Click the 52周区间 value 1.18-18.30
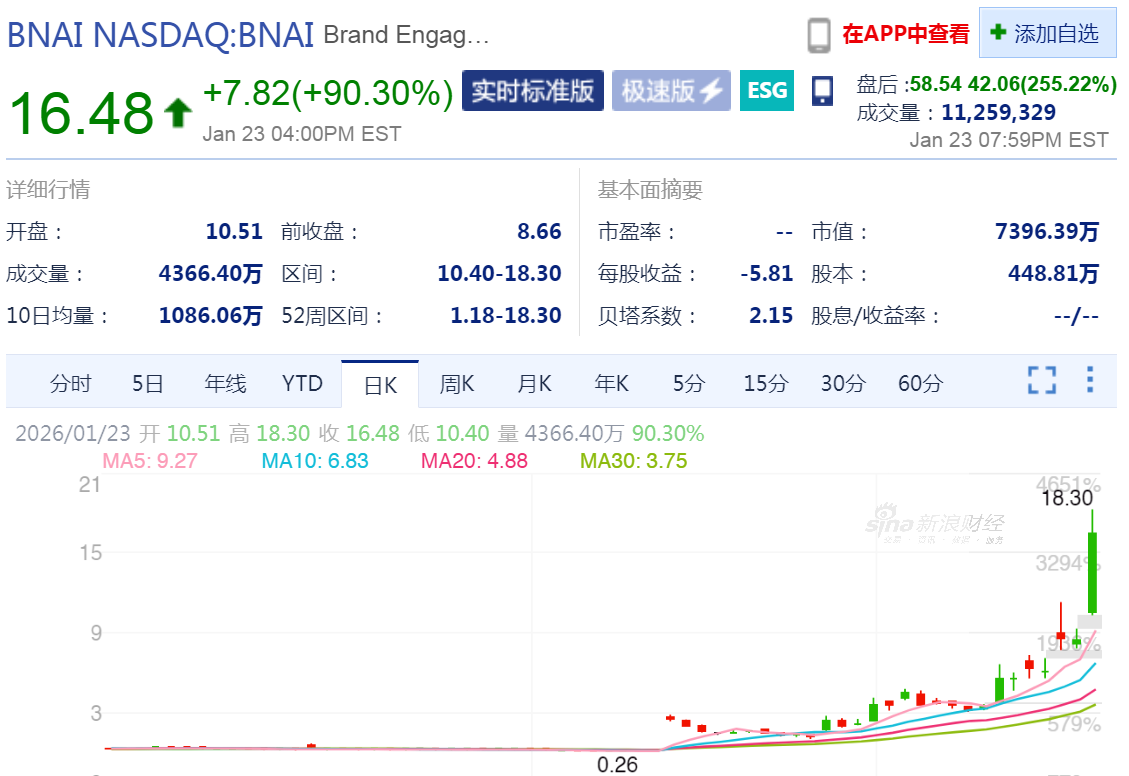 coord(505,315)
